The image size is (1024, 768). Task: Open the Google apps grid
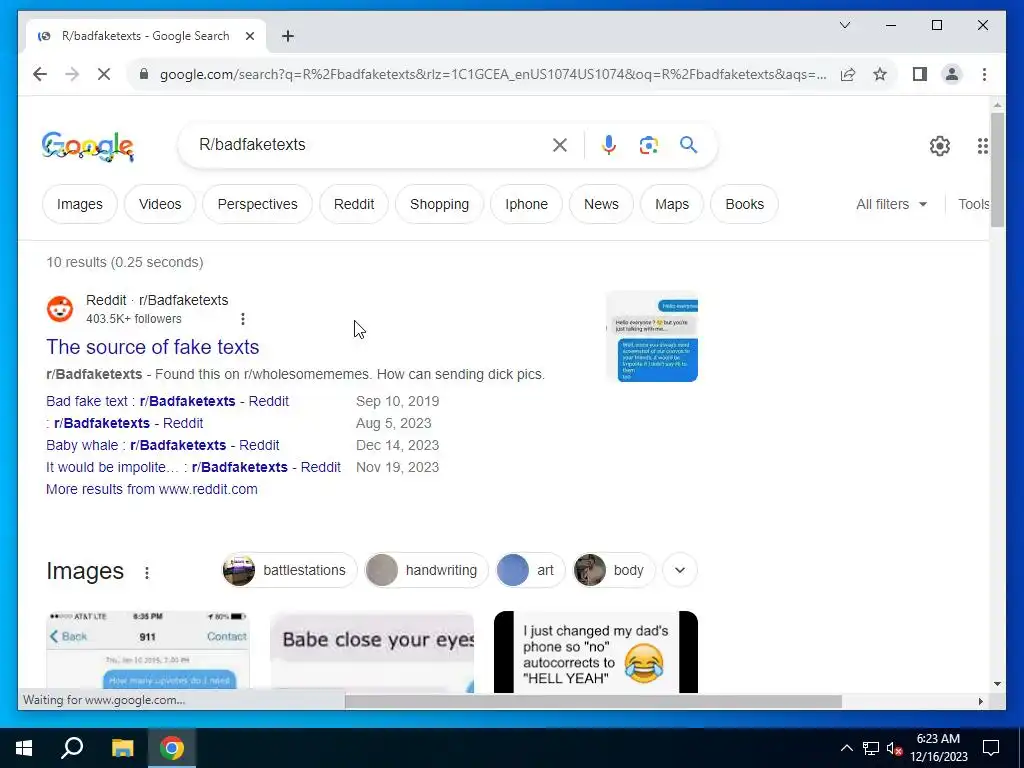point(982,146)
